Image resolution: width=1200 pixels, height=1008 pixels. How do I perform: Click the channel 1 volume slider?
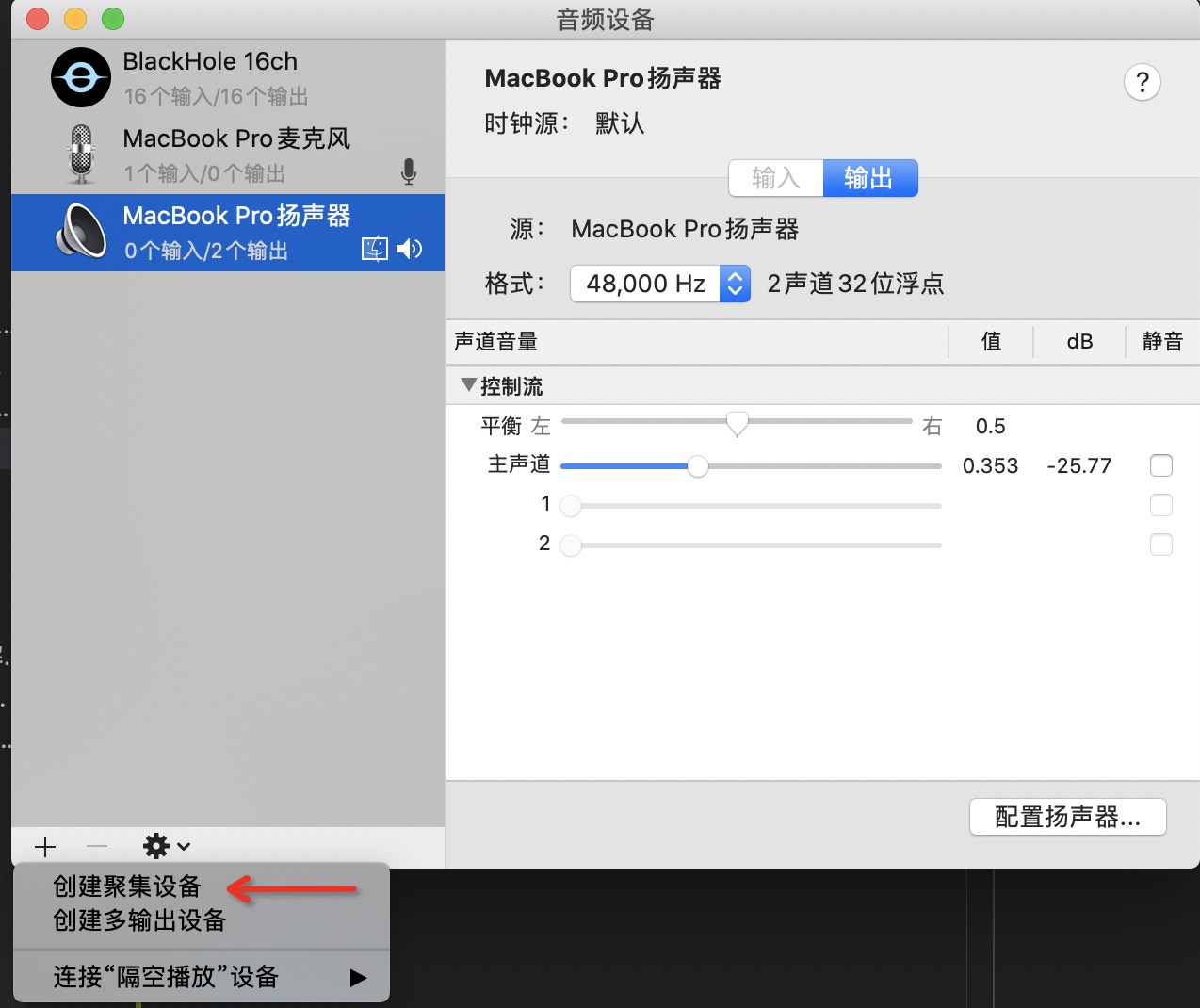point(751,506)
